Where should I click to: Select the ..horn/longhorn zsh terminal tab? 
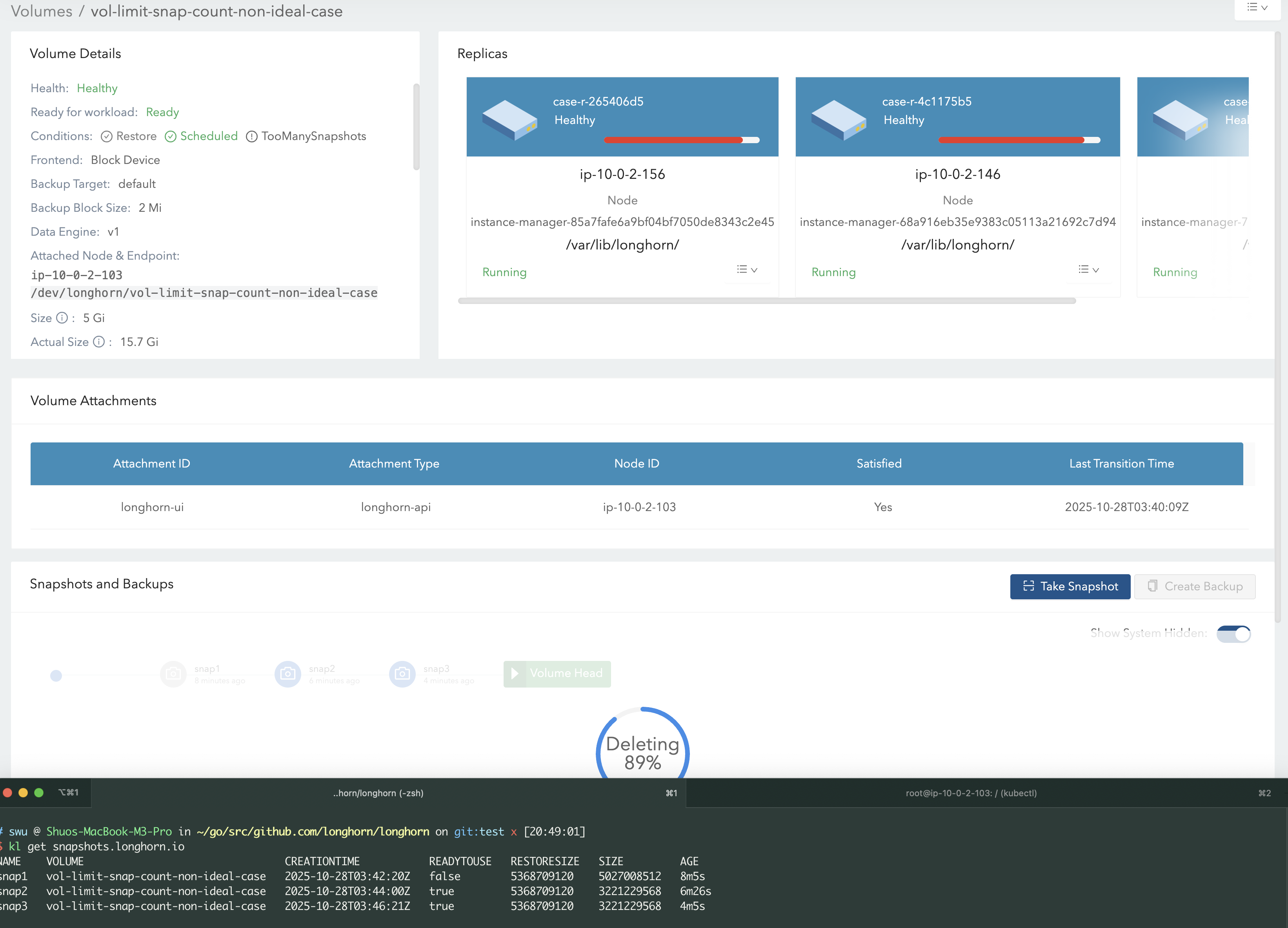(378, 793)
